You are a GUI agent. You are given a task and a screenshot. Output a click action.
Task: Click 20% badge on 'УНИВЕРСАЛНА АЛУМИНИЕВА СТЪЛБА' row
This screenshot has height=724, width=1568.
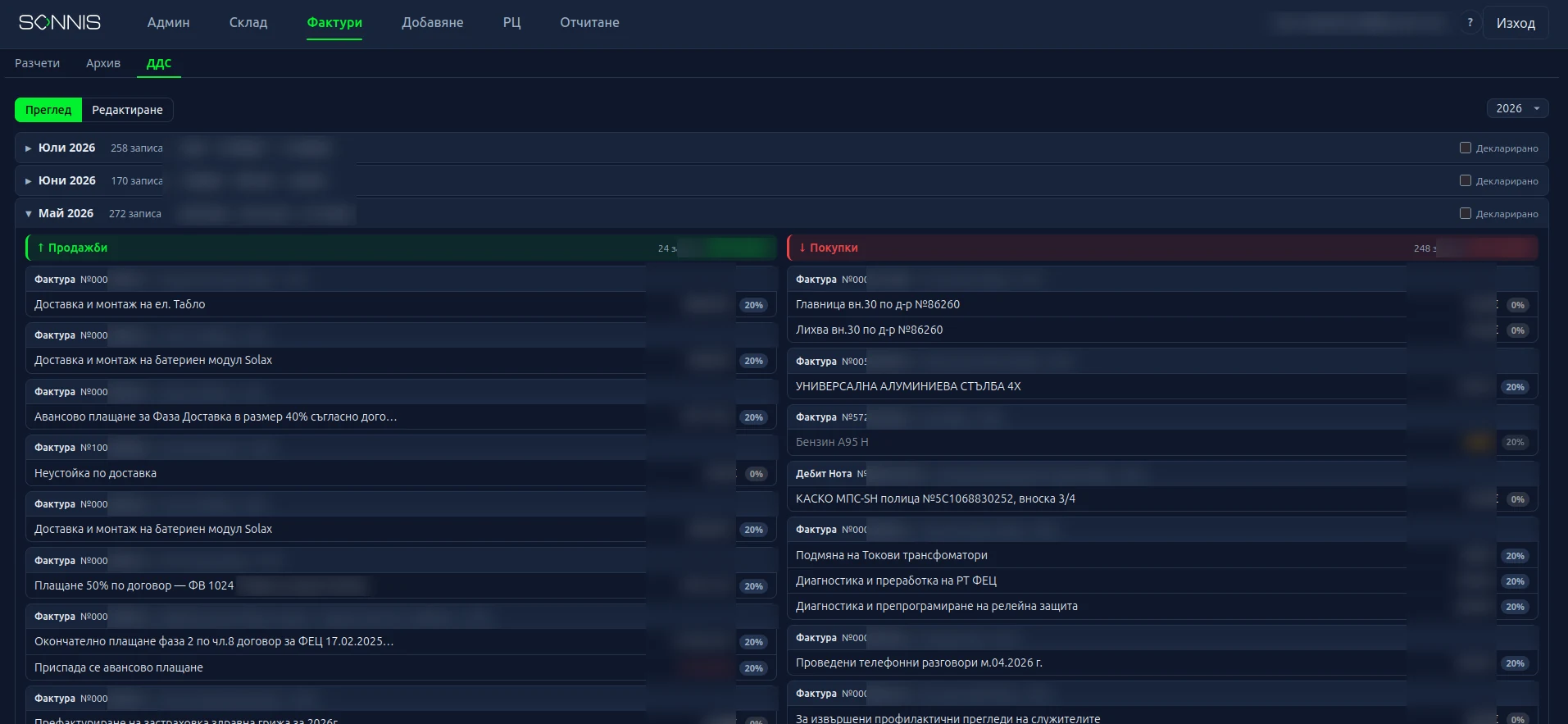click(x=1516, y=387)
